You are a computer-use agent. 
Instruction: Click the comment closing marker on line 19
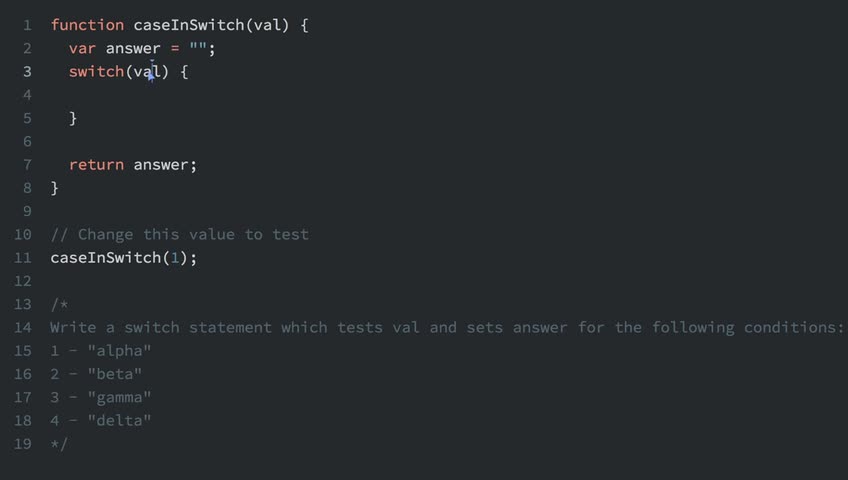point(59,444)
